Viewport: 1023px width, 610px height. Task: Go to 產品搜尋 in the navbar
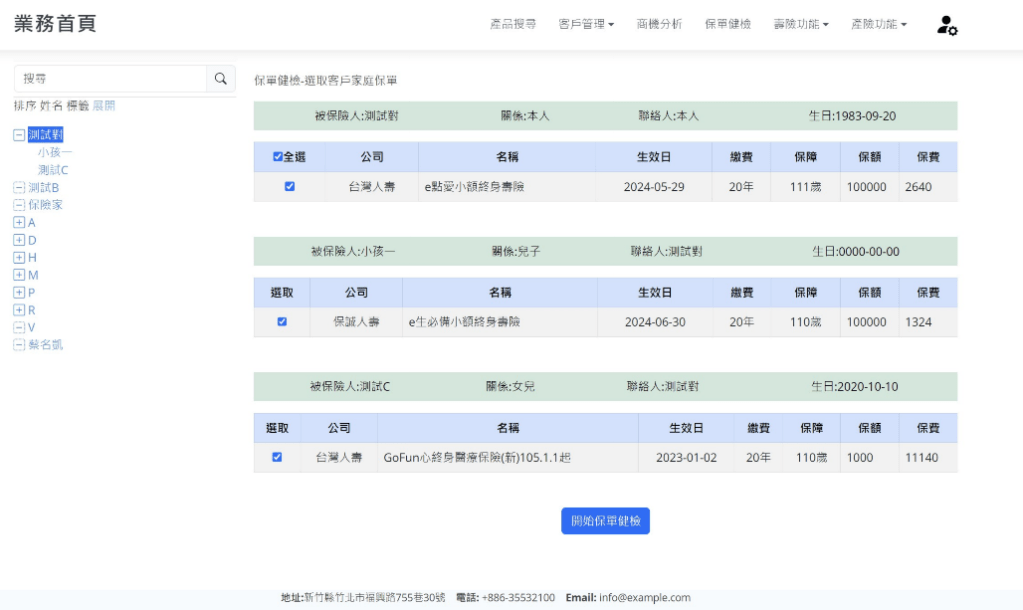click(513, 24)
